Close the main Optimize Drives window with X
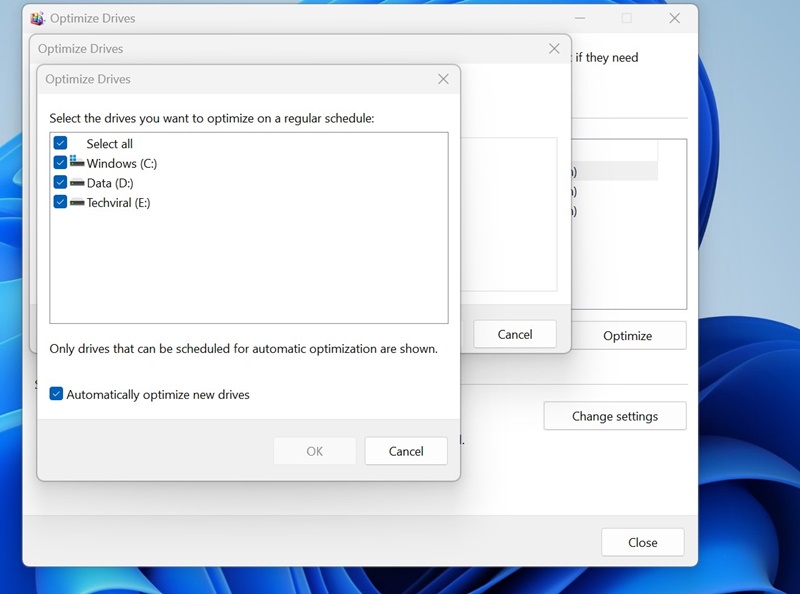 click(x=674, y=18)
